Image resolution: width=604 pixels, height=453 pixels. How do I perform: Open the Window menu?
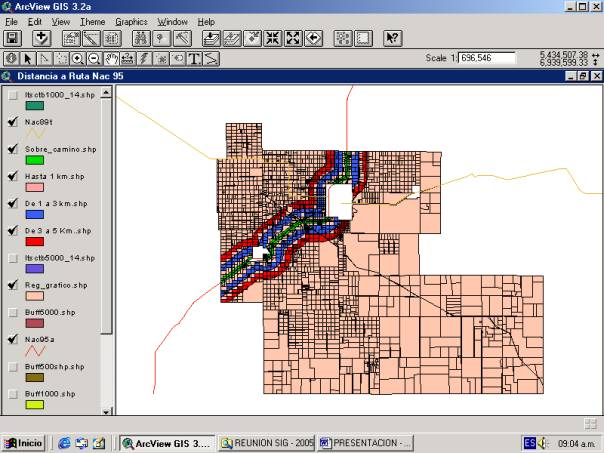(x=172, y=21)
